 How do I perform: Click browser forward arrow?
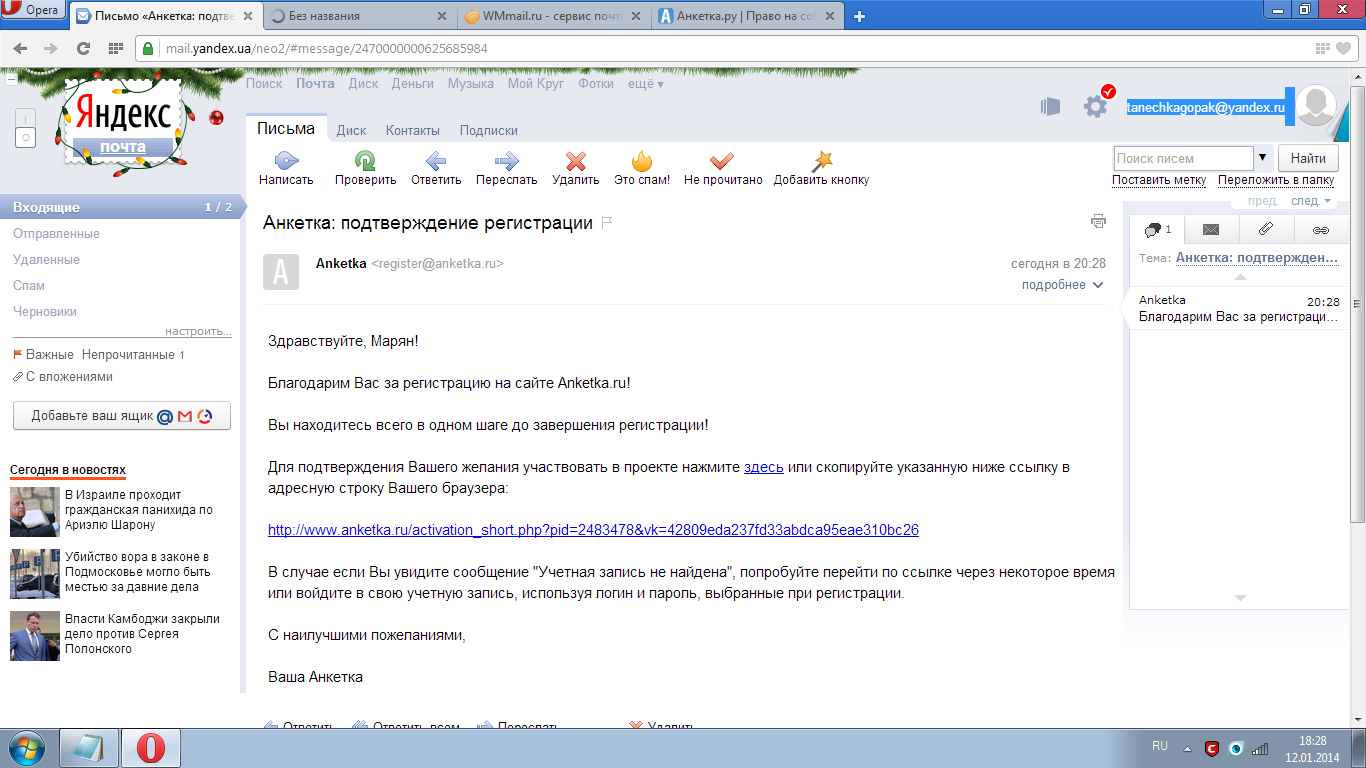click(52, 49)
